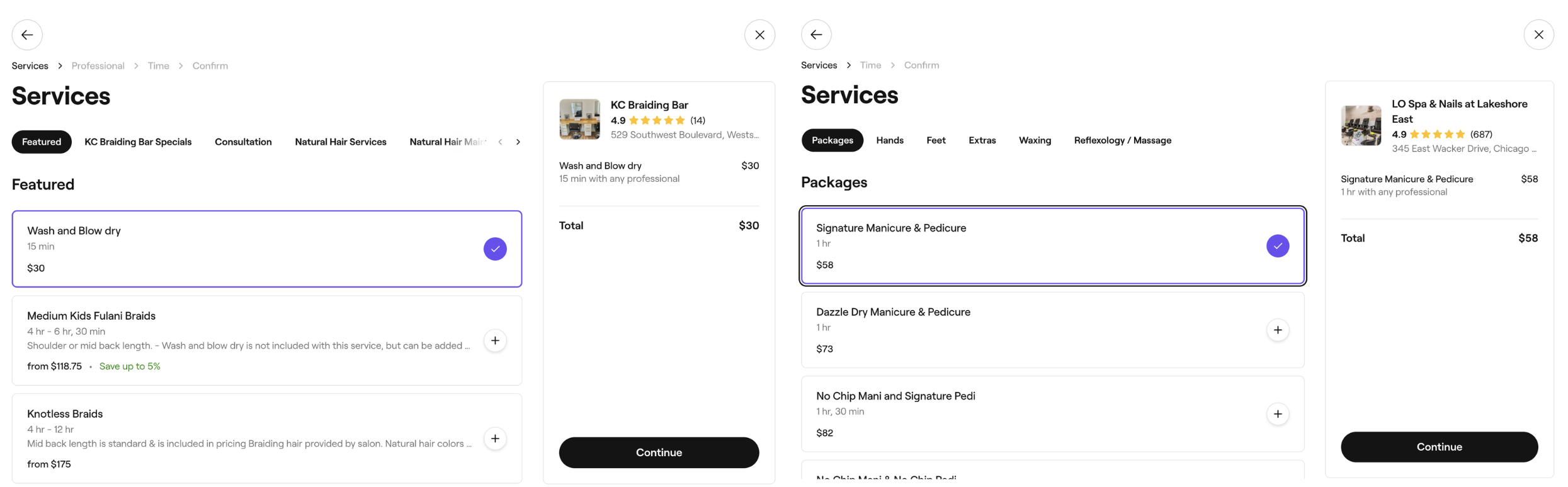This screenshot has height=487, width=1568.
Task: Toggle the Featured category chip
Action: point(42,142)
